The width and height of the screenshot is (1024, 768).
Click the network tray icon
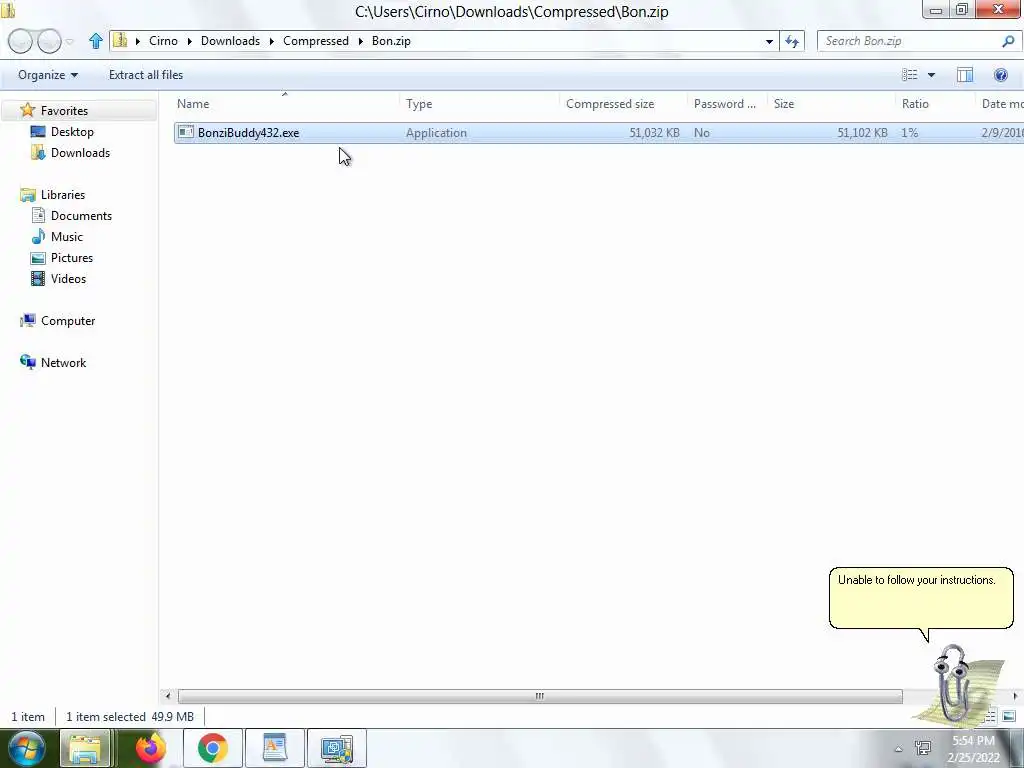[923, 748]
